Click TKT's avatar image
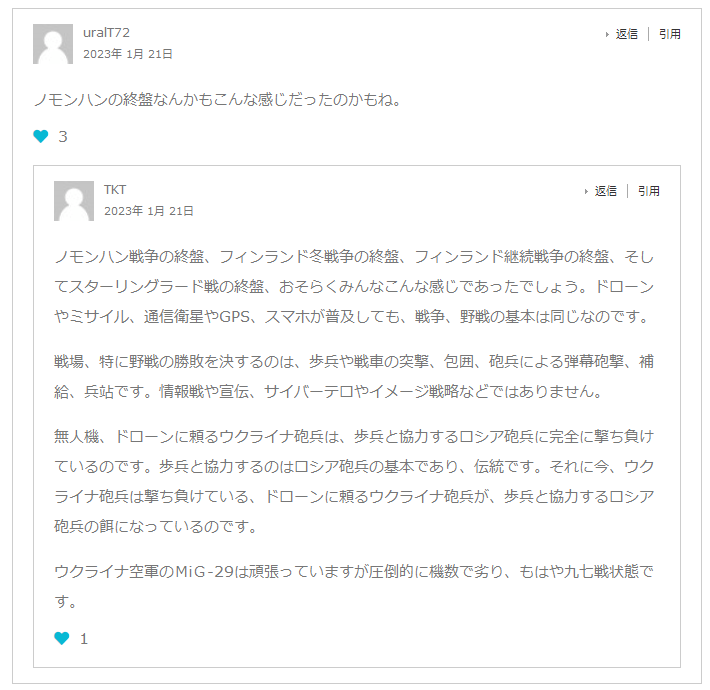The height and width of the screenshot is (690, 710). click(74, 201)
